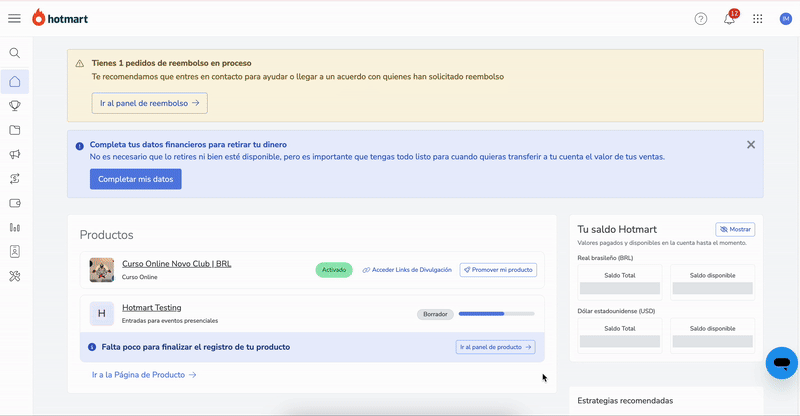Click the Hotmart logo
The image size is (800, 416).
pyautogui.click(x=60, y=18)
